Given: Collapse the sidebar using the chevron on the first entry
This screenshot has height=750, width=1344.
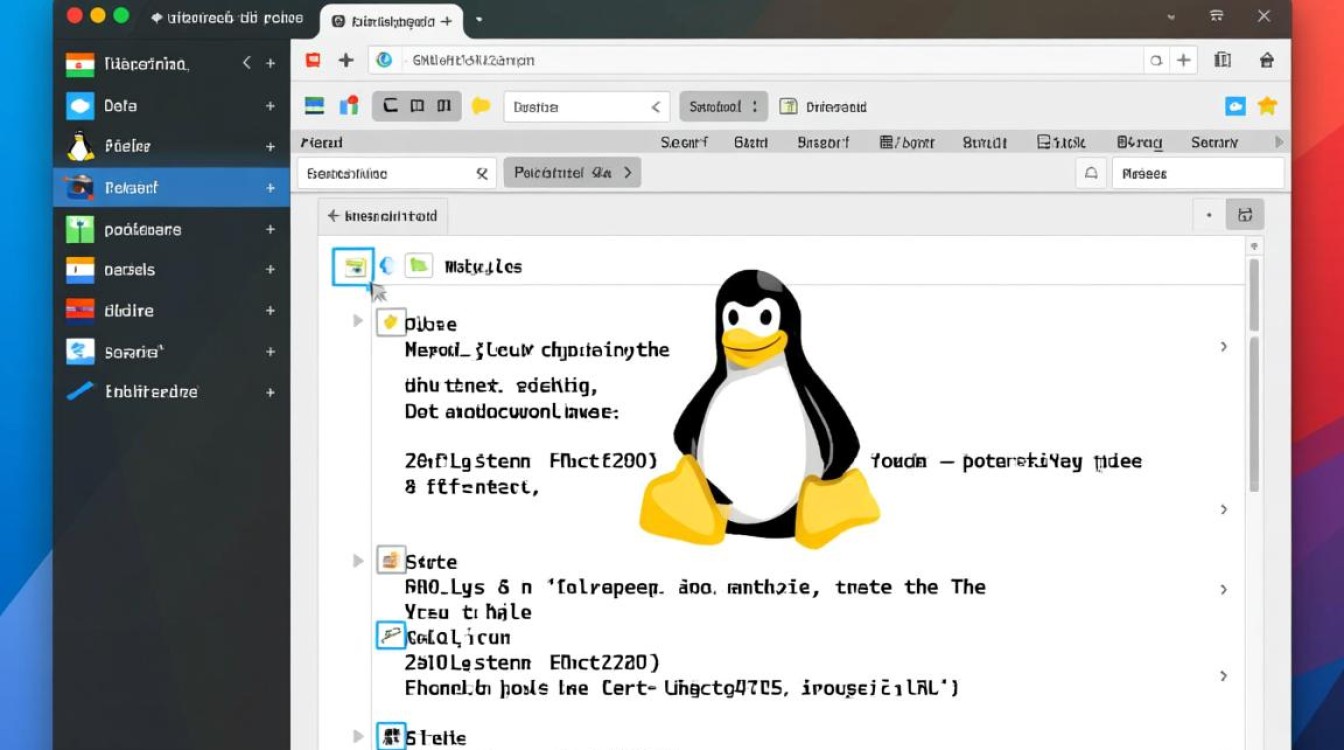Looking at the screenshot, I should [246, 63].
